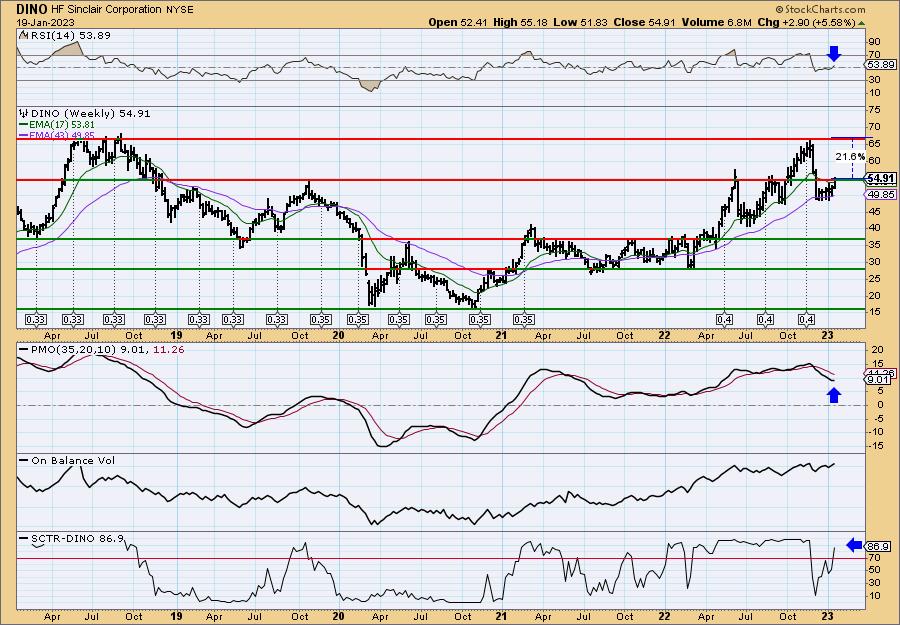
Task: Click the 21.6% upside annotation
Action: click(x=850, y=156)
